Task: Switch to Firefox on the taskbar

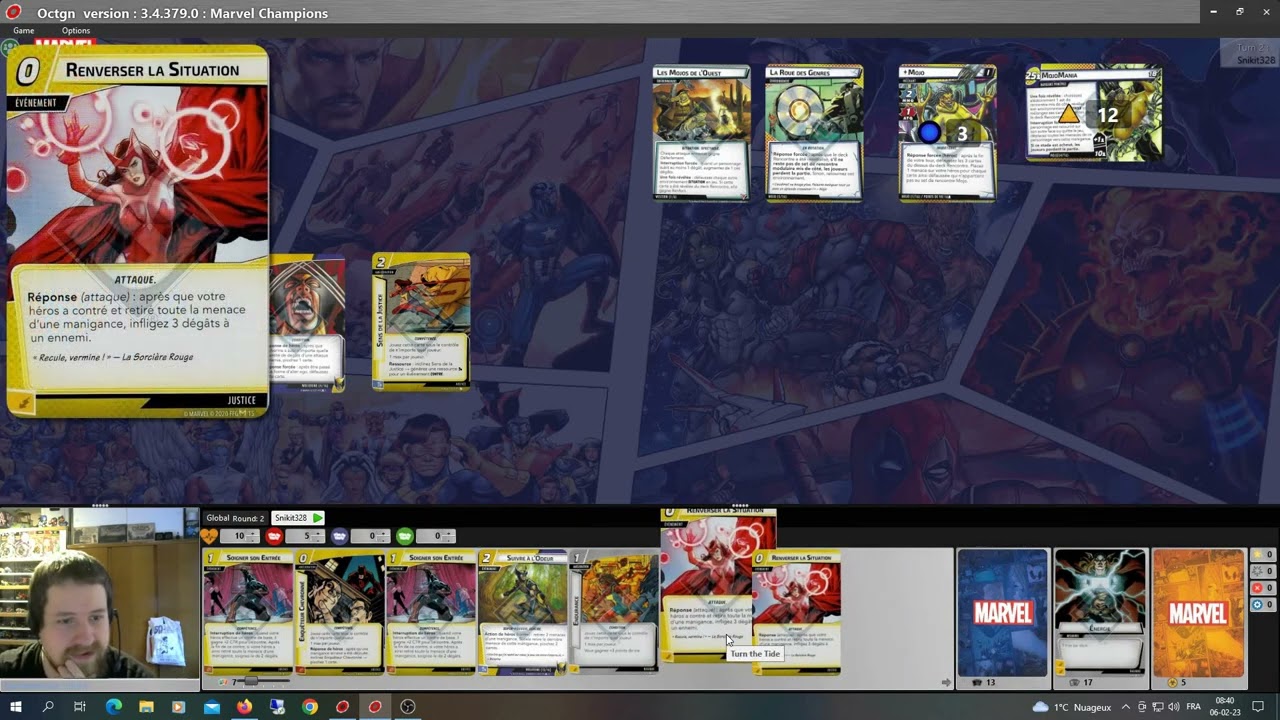Action: (x=244, y=707)
